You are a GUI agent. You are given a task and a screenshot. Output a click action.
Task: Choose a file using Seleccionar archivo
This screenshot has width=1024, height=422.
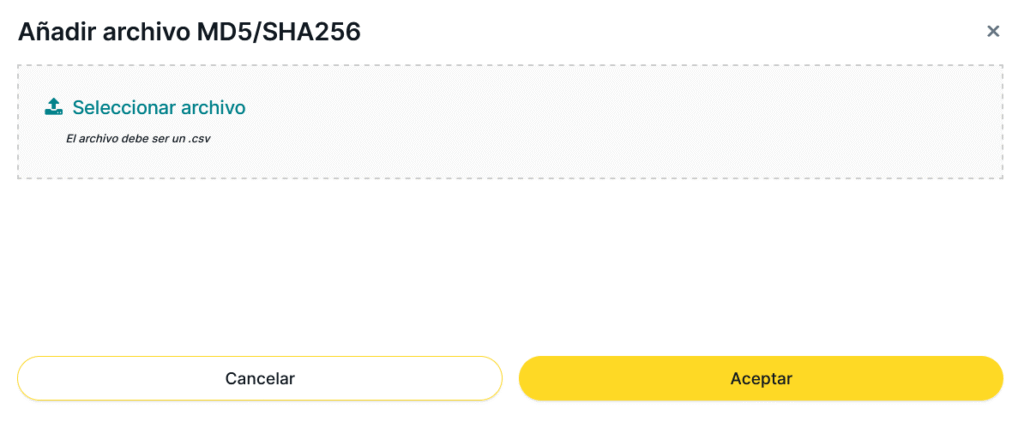coord(158,107)
